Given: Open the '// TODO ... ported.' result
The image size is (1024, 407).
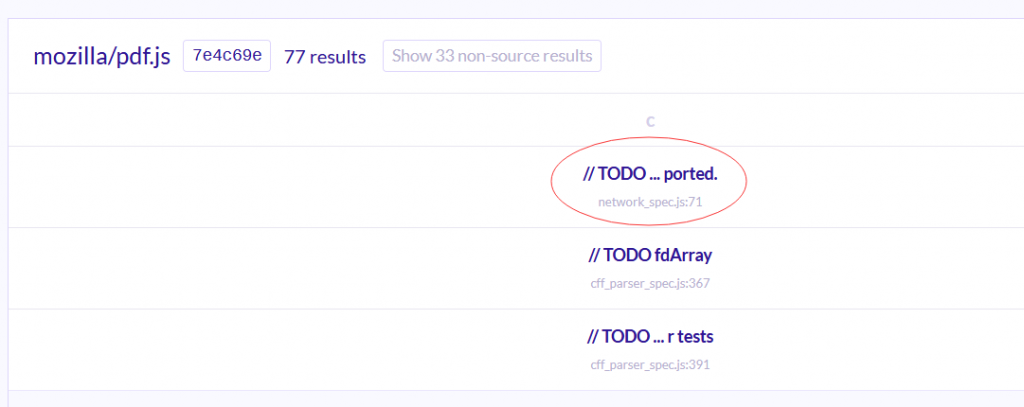Looking at the screenshot, I should click(x=650, y=174).
